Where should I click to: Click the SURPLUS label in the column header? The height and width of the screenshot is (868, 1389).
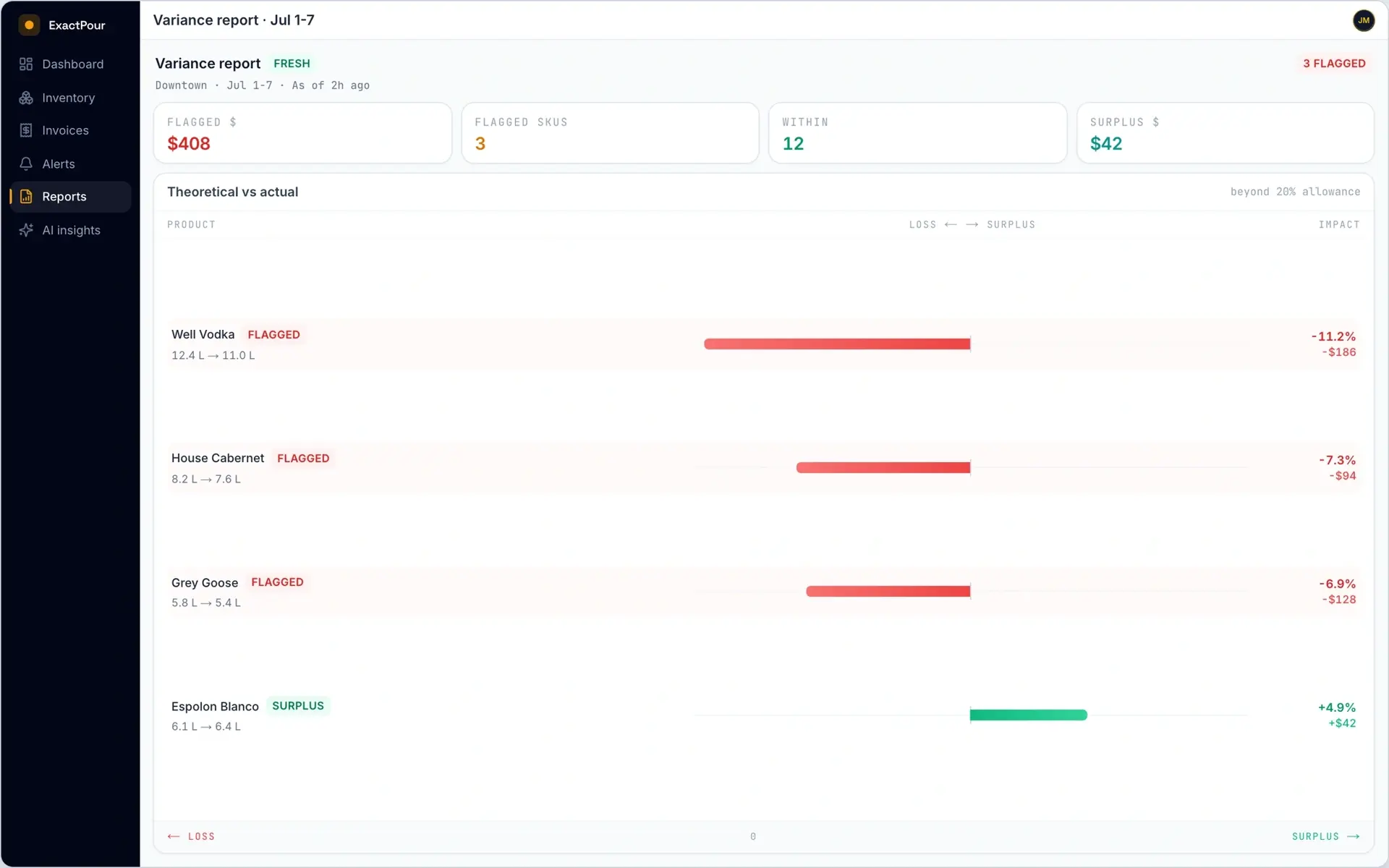1011,225
